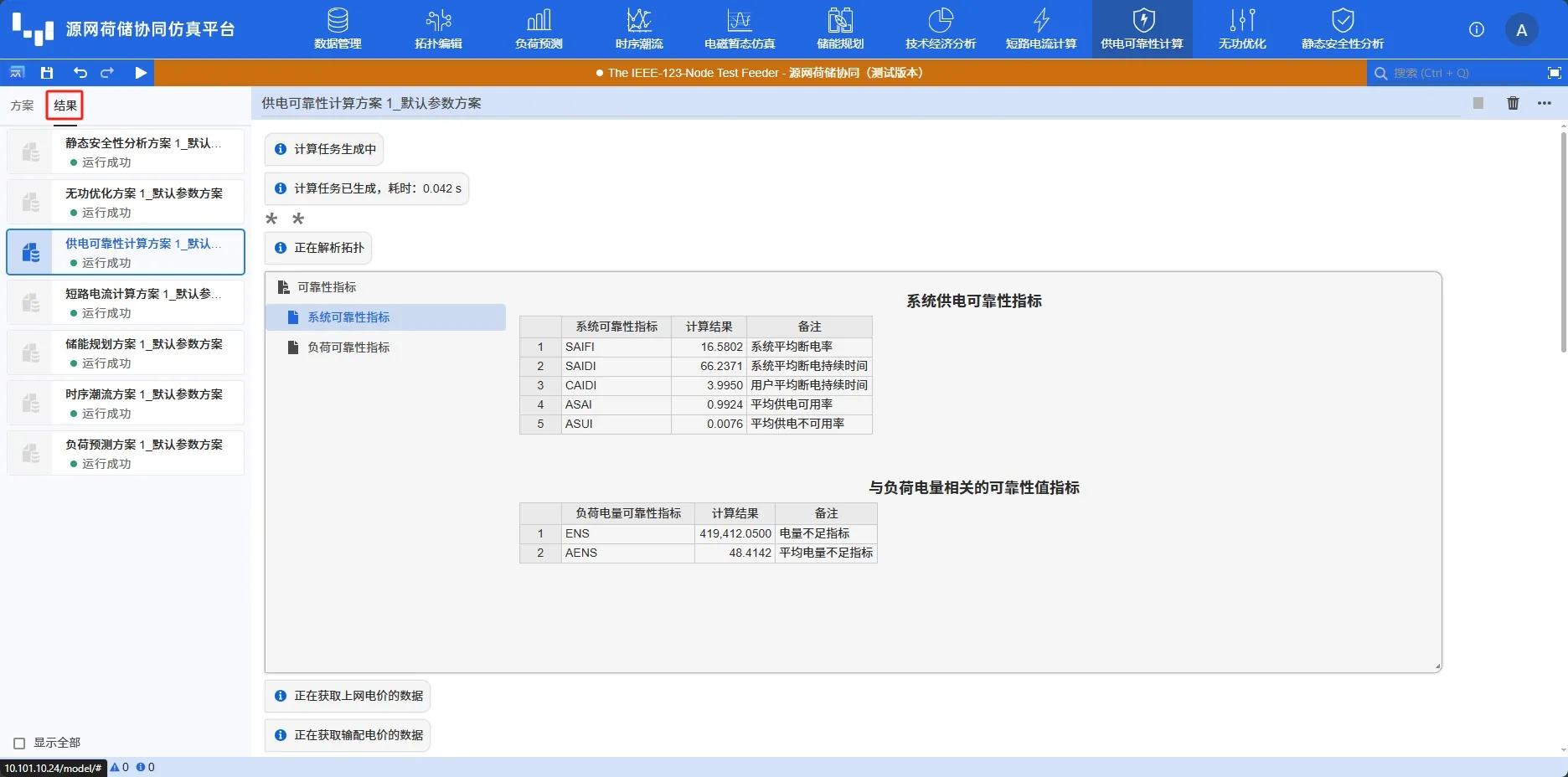Switch to the 结果 tab
The image size is (1568, 777).
[x=65, y=105]
